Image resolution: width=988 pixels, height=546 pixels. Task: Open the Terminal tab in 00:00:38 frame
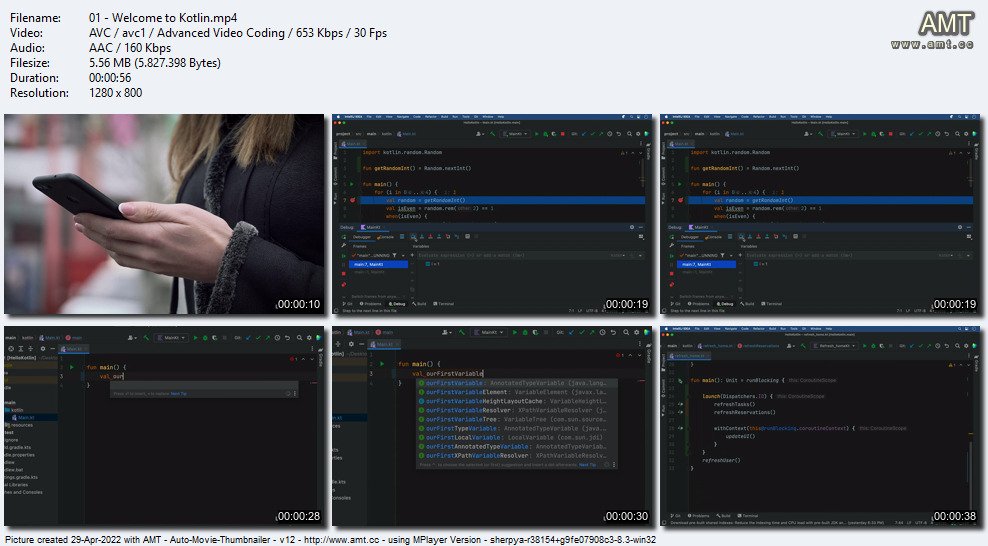[x=747, y=516]
